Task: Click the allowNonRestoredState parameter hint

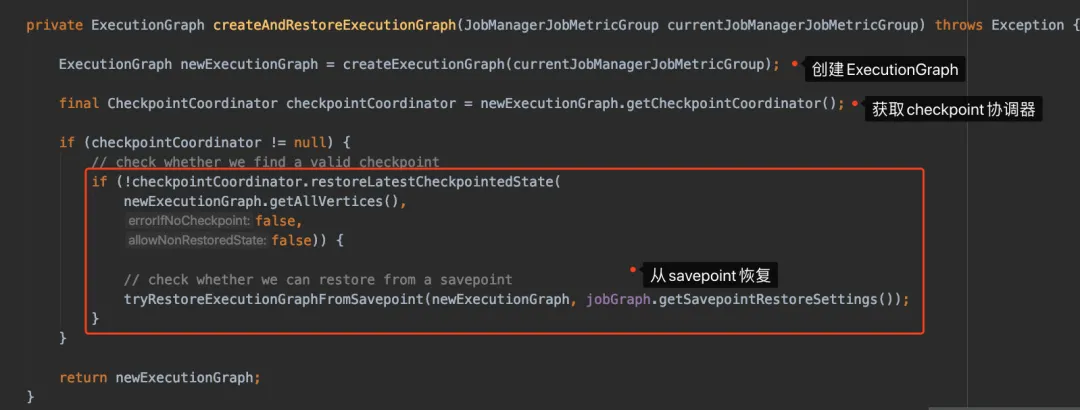Action: [197, 240]
